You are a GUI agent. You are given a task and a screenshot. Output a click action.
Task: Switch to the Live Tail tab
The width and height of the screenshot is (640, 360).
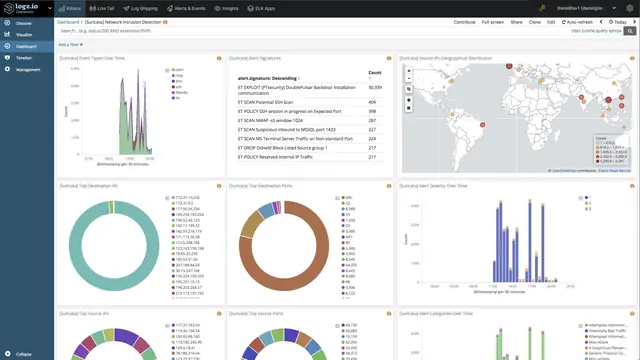(102, 8)
